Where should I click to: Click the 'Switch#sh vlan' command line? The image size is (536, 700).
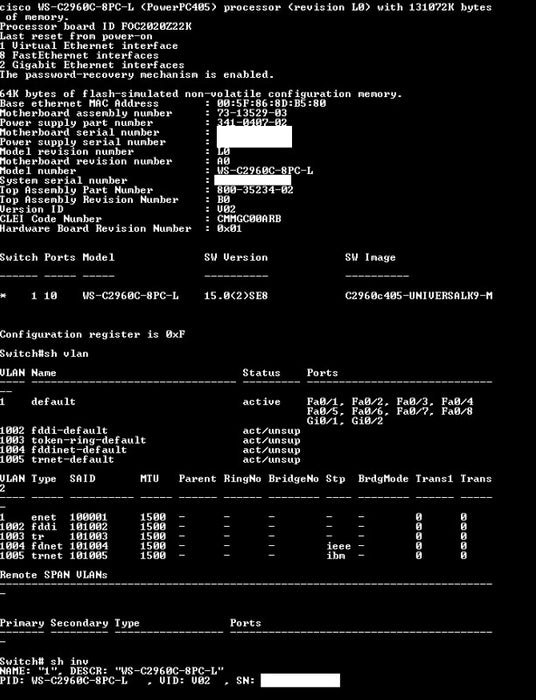coord(44,354)
